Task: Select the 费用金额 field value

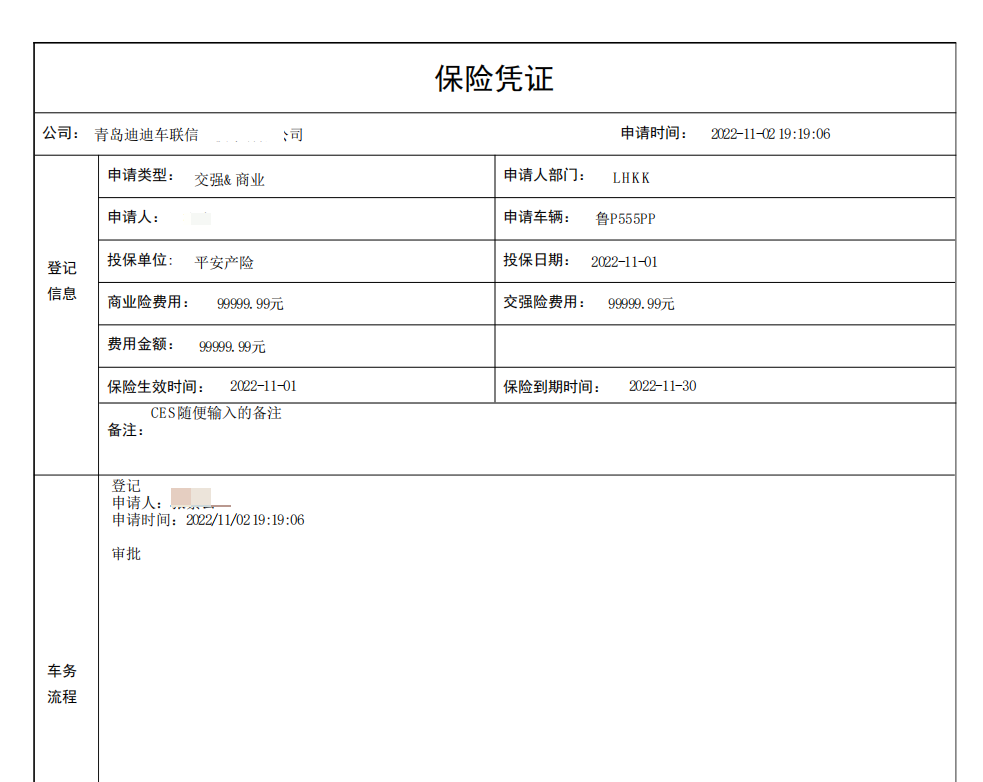Action: (231, 347)
